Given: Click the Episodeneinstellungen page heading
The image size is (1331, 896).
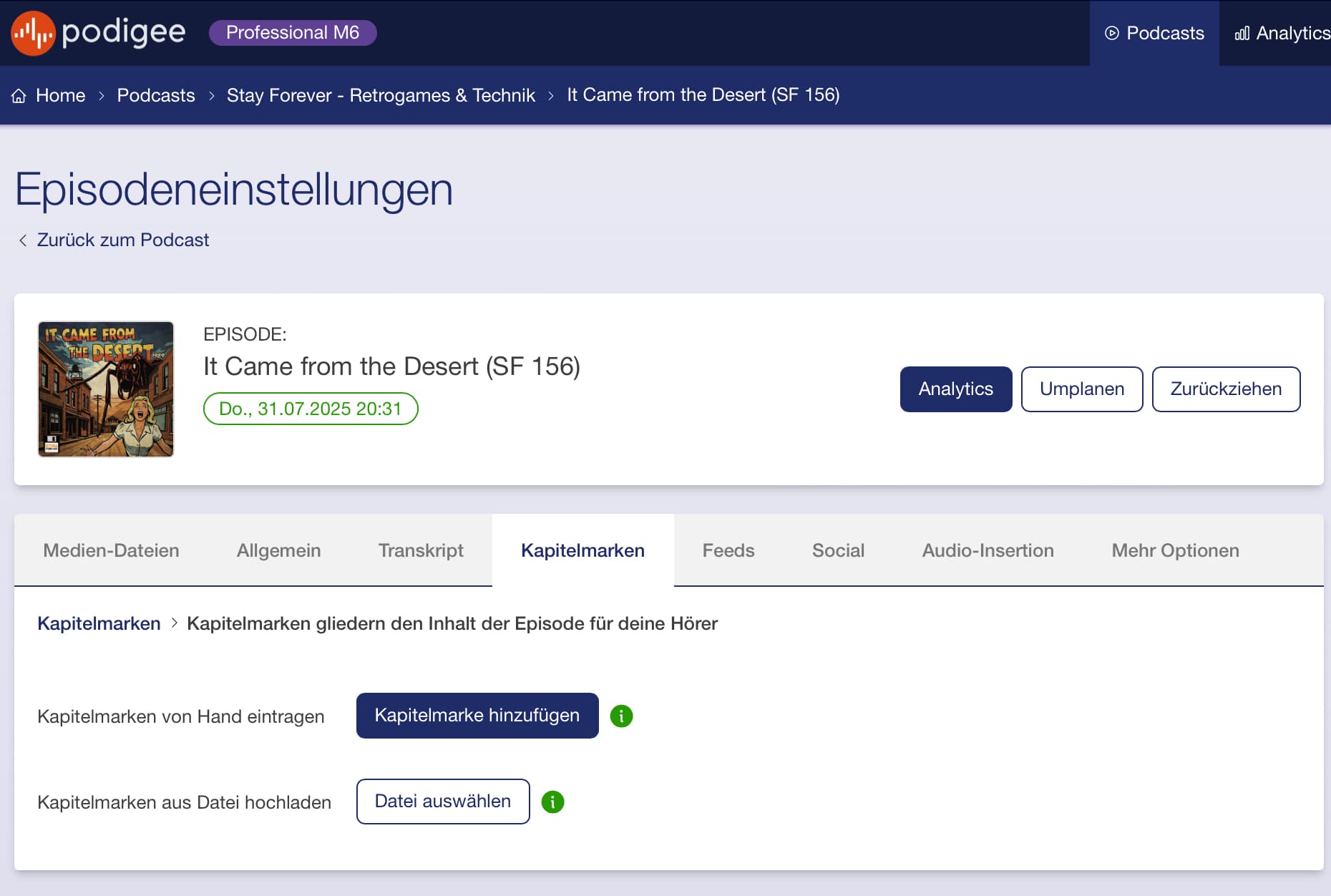Looking at the screenshot, I should click(234, 190).
